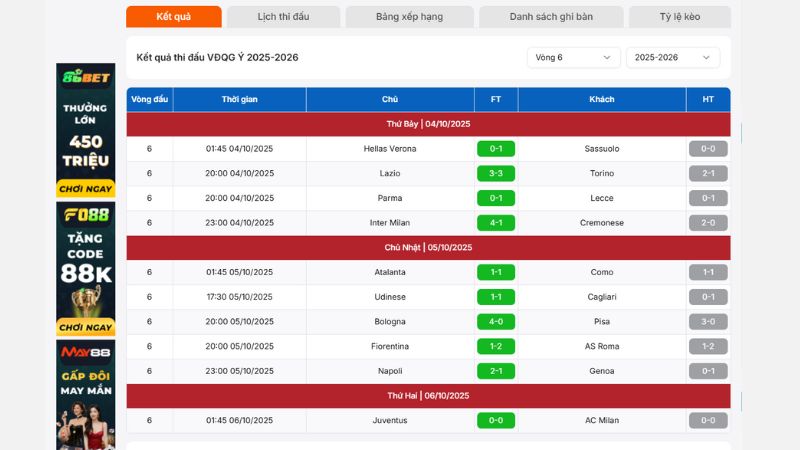Viewport: 800px width, 450px height.
Task: Open the AS Roma team link
Action: click(x=602, y=347)
